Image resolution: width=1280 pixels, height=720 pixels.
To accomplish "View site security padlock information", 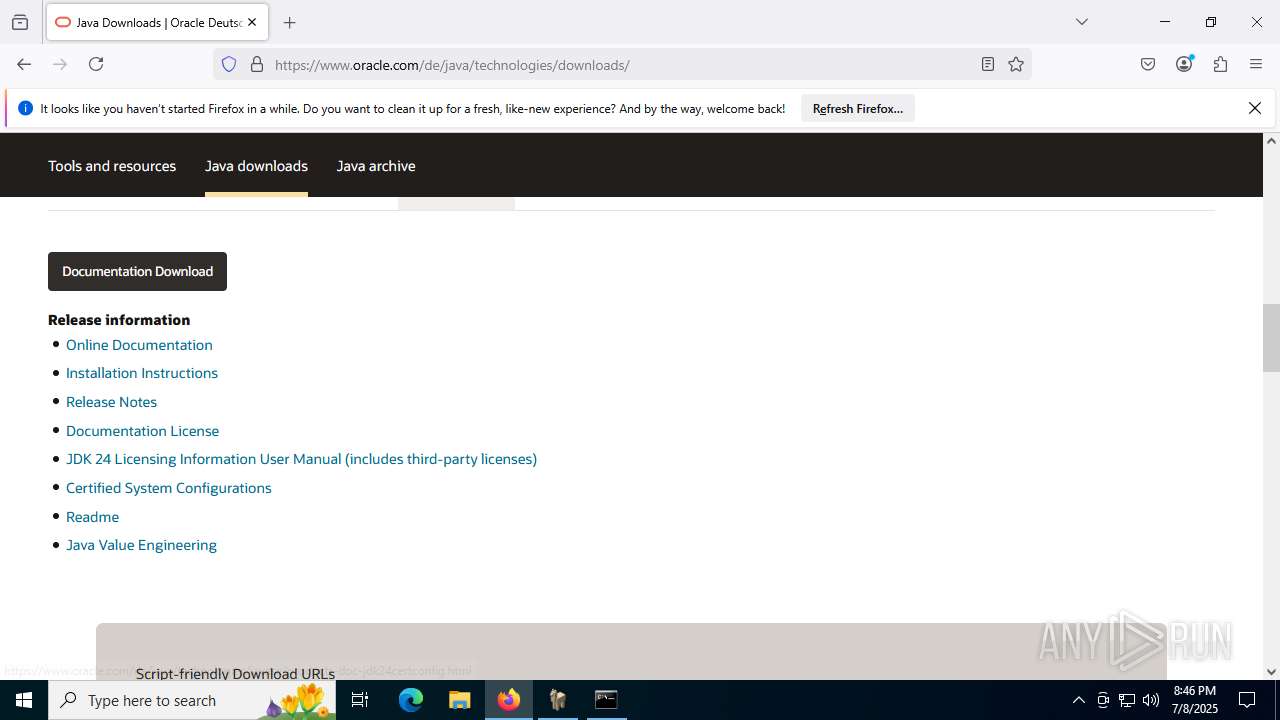I will tap(257, 64).
